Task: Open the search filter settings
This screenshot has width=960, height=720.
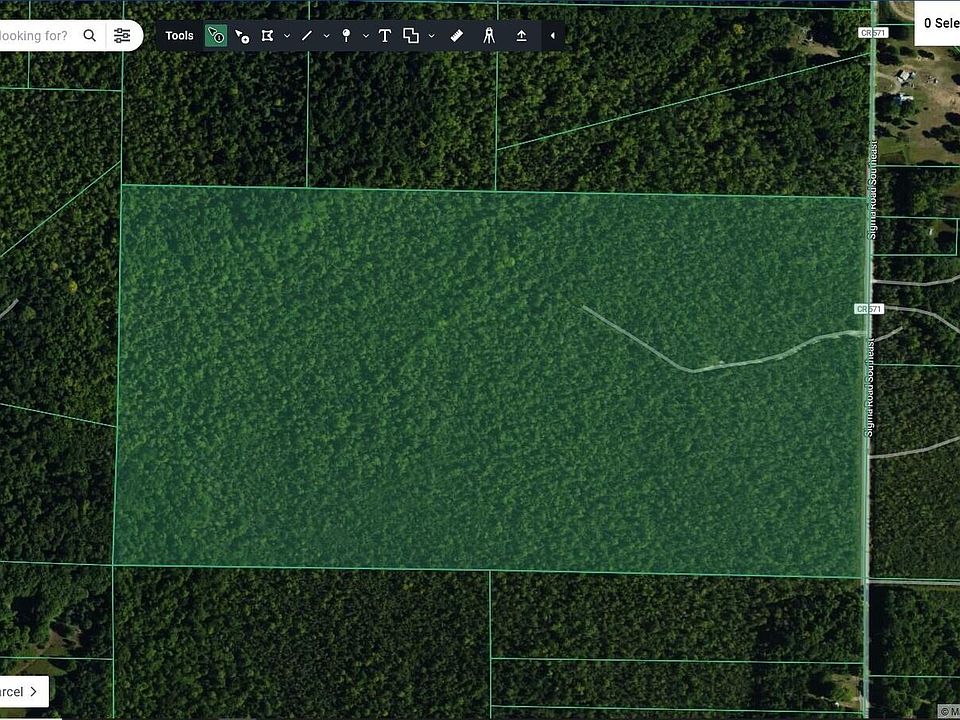Action: pyautogui.click(x=122, y=36)
